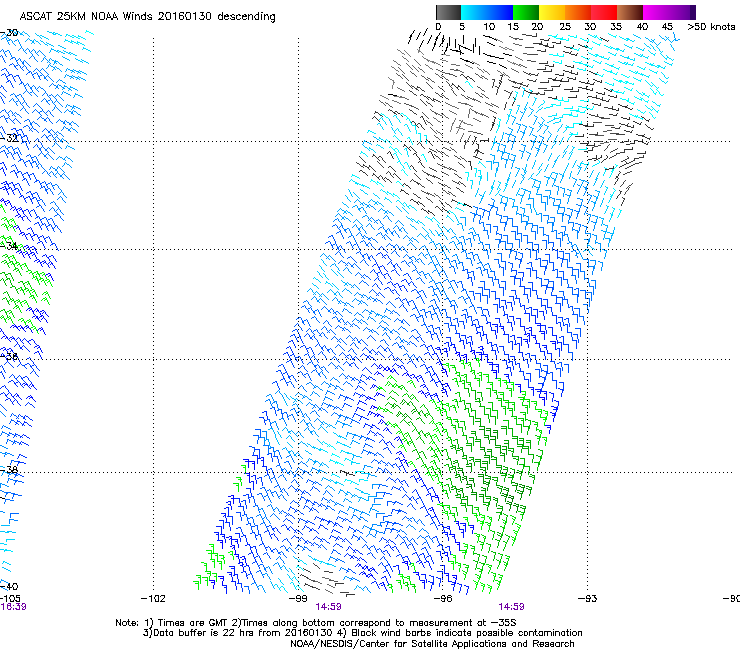The image size is (740, 650).
Task: Click the "-32" latitude axis label
Action: pos(9,138)
